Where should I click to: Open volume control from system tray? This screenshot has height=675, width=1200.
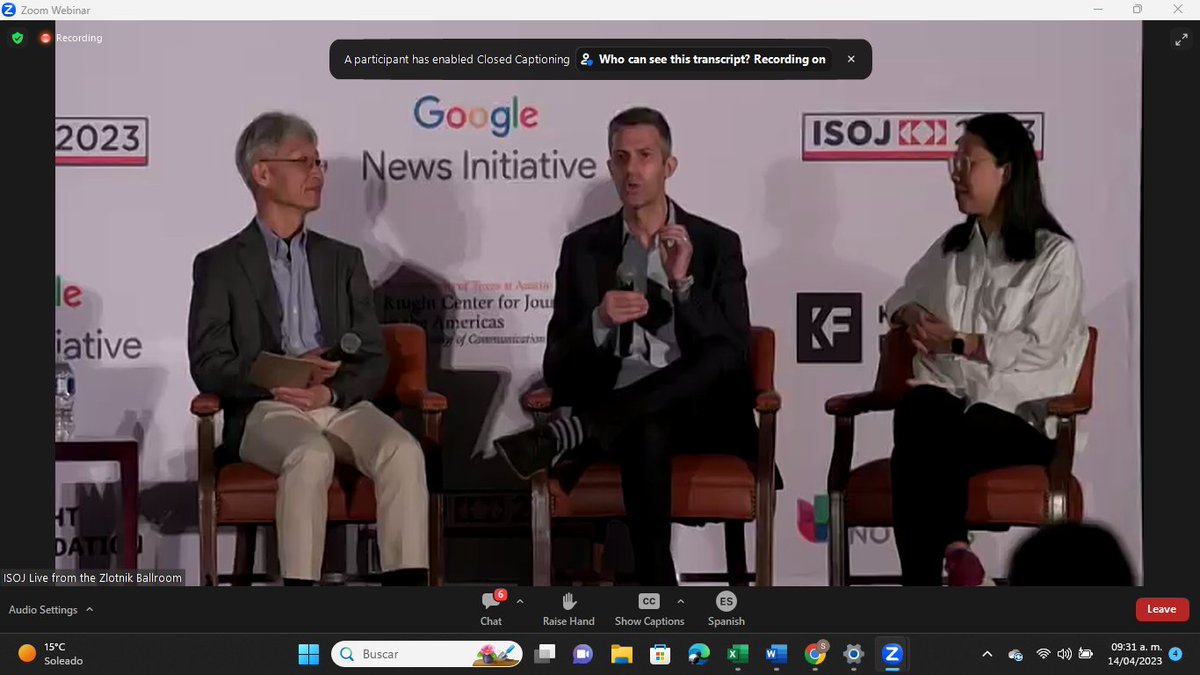point(1064,654)
